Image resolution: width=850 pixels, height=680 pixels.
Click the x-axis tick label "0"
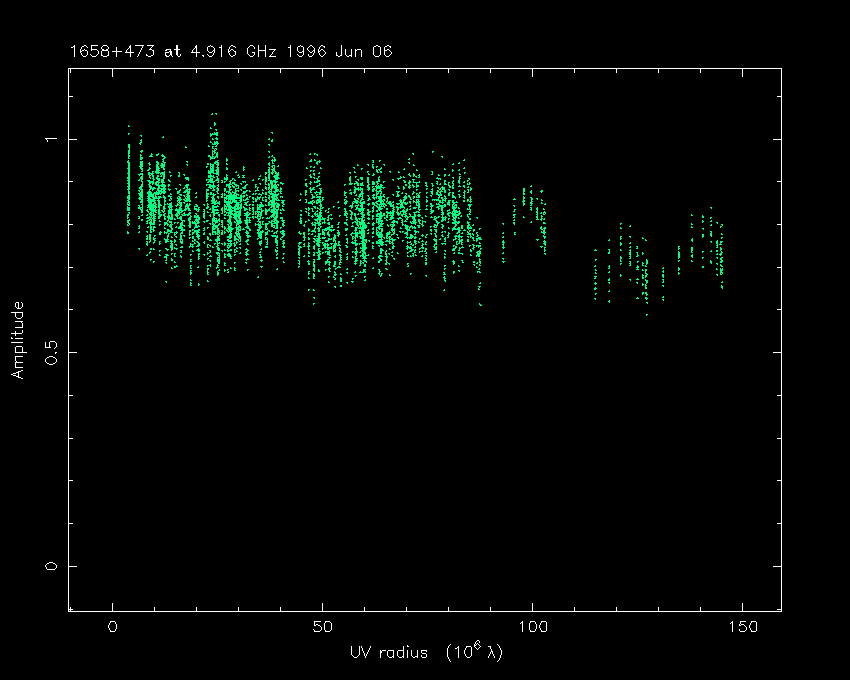(x=113, y=627)
